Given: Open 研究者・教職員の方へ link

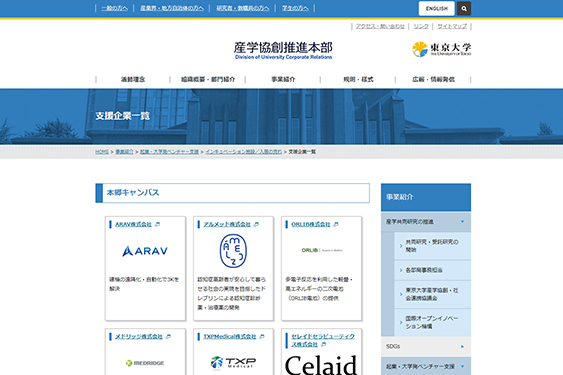Looking at the screenshot, I should tap(242, 8).
